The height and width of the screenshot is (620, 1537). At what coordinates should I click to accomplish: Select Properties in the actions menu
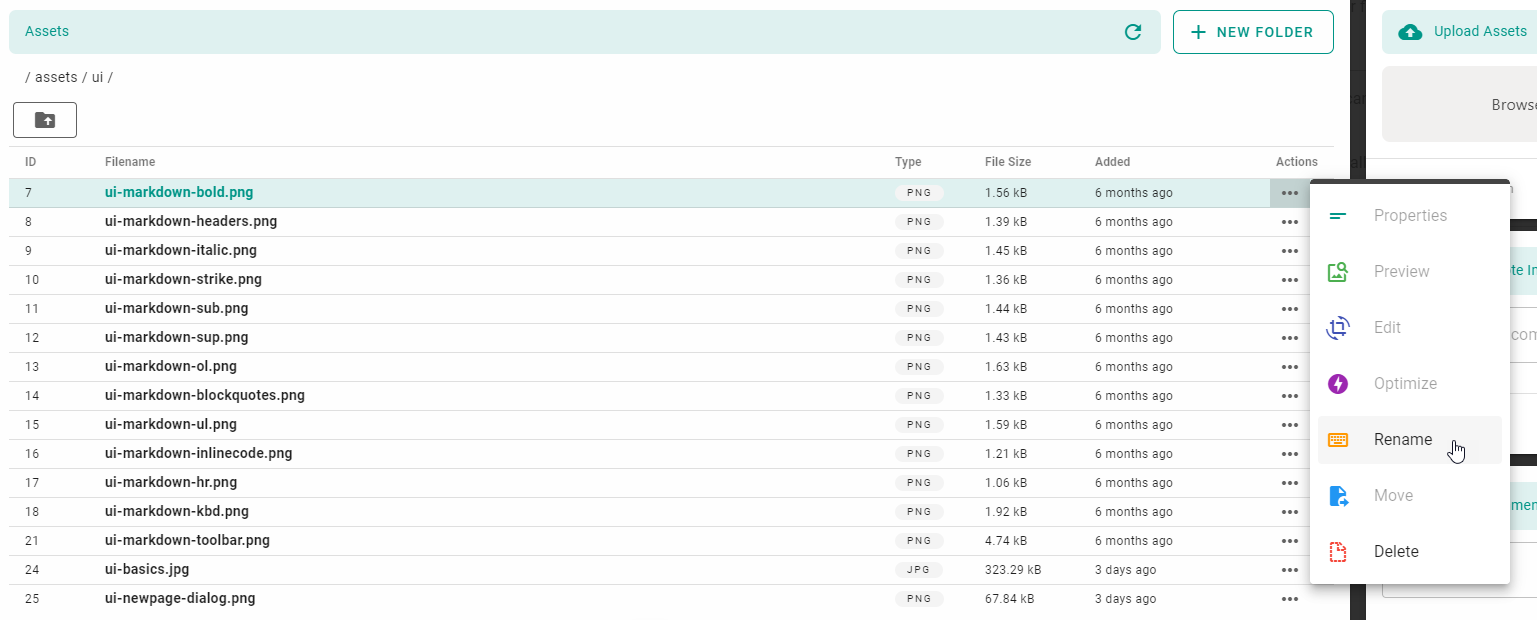tap(1409, 216)
